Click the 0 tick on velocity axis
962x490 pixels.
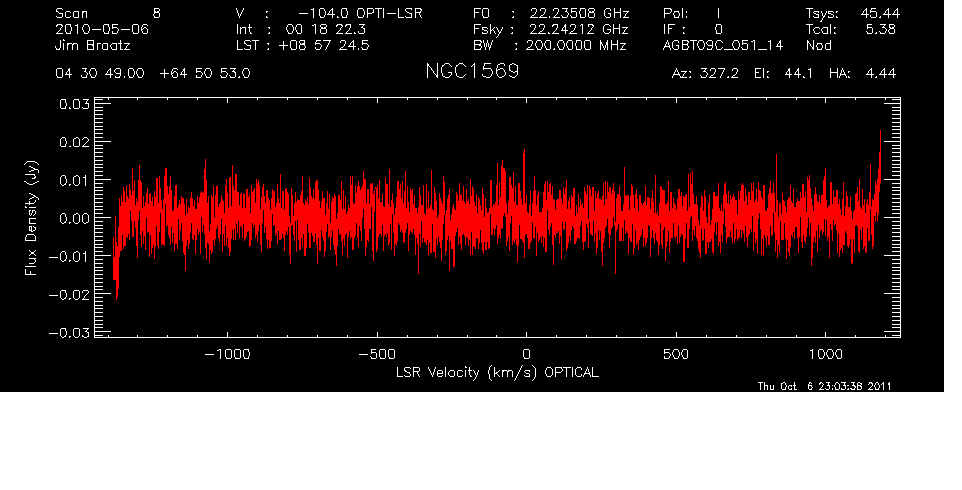click(x=526, y=354)
